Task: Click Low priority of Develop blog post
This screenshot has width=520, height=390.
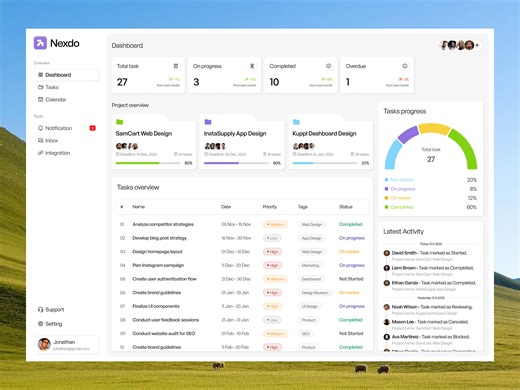Action: point(272,238)
